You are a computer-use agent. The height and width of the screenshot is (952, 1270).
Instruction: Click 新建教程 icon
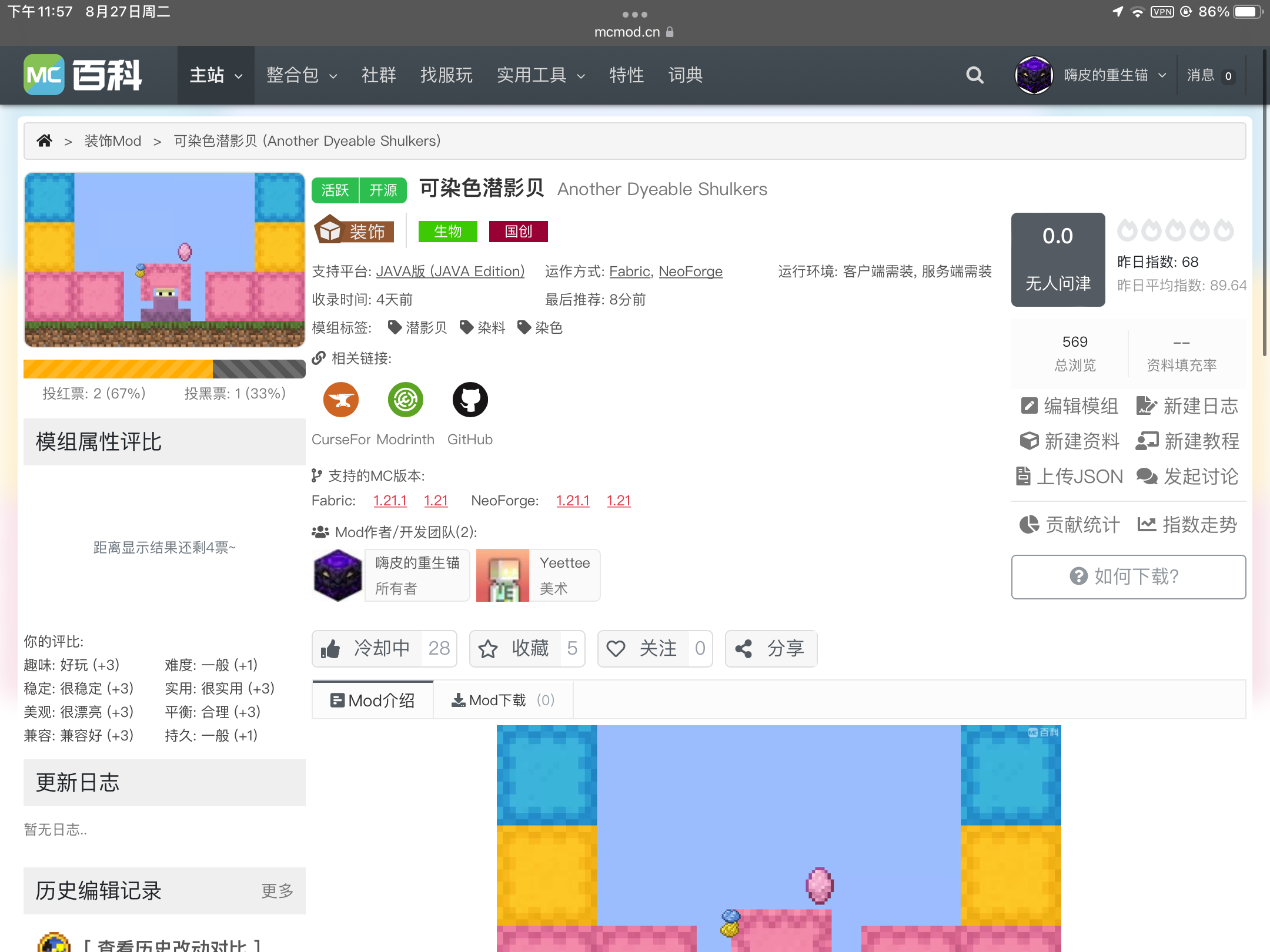click(x=1188, y=441)
